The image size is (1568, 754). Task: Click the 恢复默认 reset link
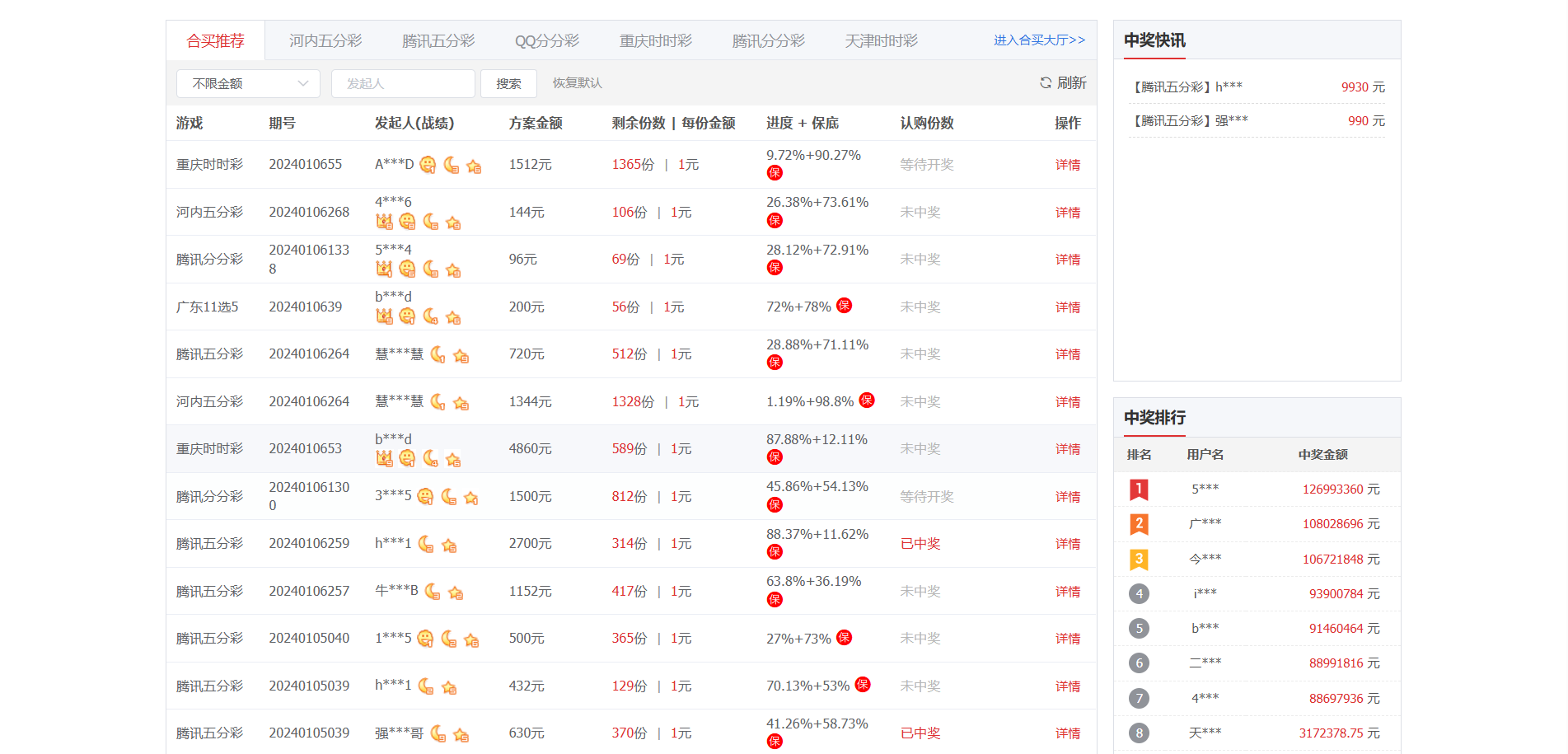pos(577,82)
